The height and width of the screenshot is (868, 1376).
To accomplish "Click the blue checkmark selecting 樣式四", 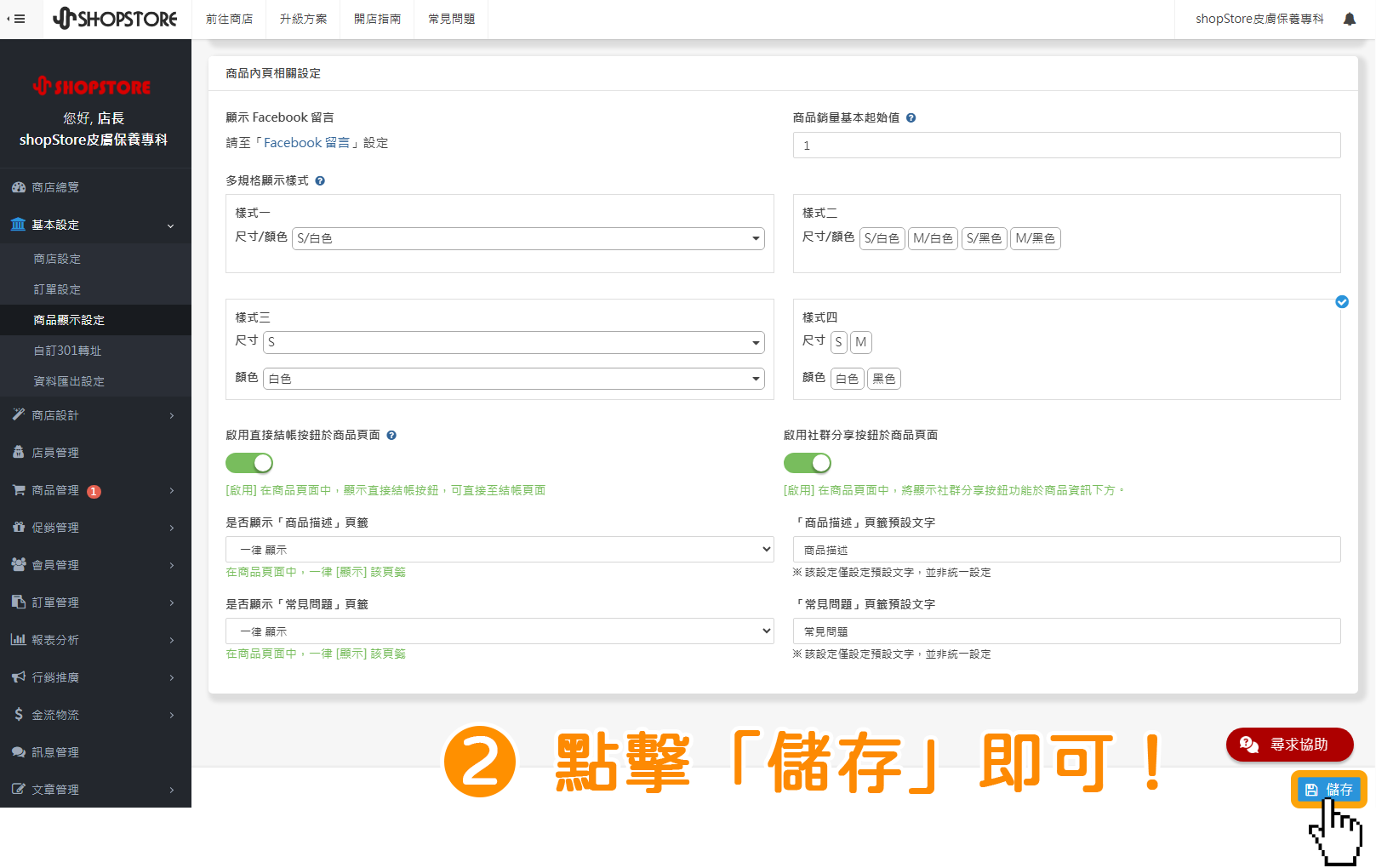I will click(x=1342, y=302).
